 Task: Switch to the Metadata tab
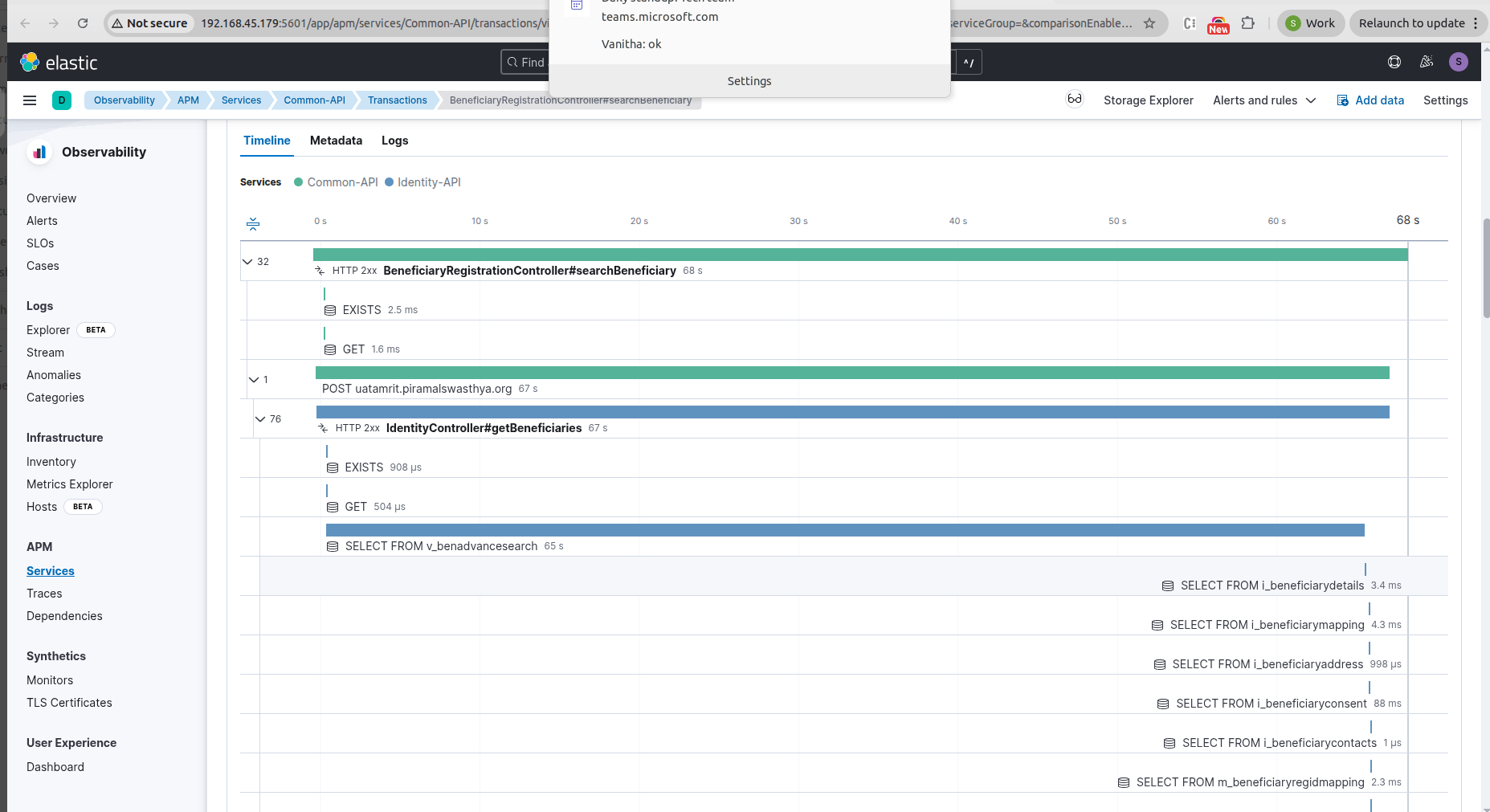(x=336, y=141)
